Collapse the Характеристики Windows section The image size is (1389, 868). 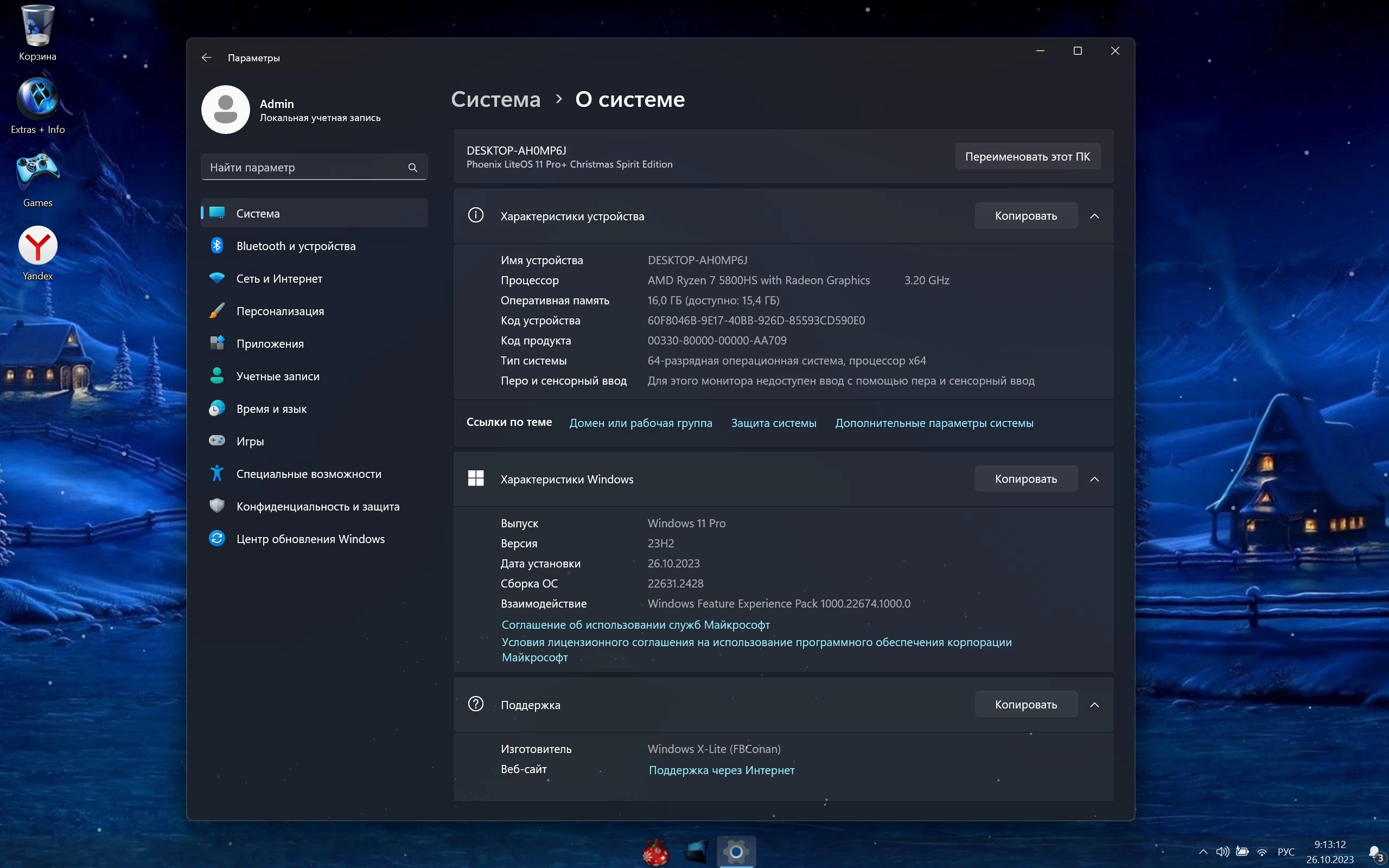click(x=1094, y=479)
